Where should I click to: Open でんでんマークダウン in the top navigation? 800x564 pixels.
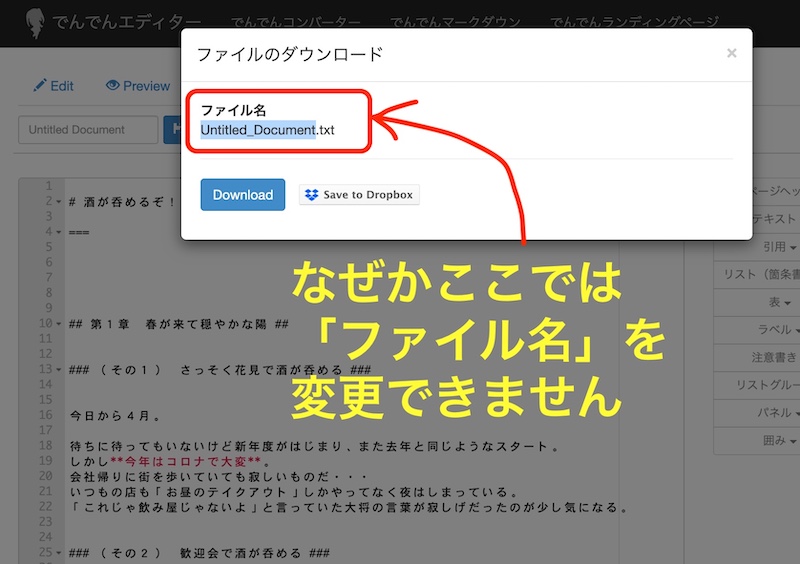tap(455, 22)
